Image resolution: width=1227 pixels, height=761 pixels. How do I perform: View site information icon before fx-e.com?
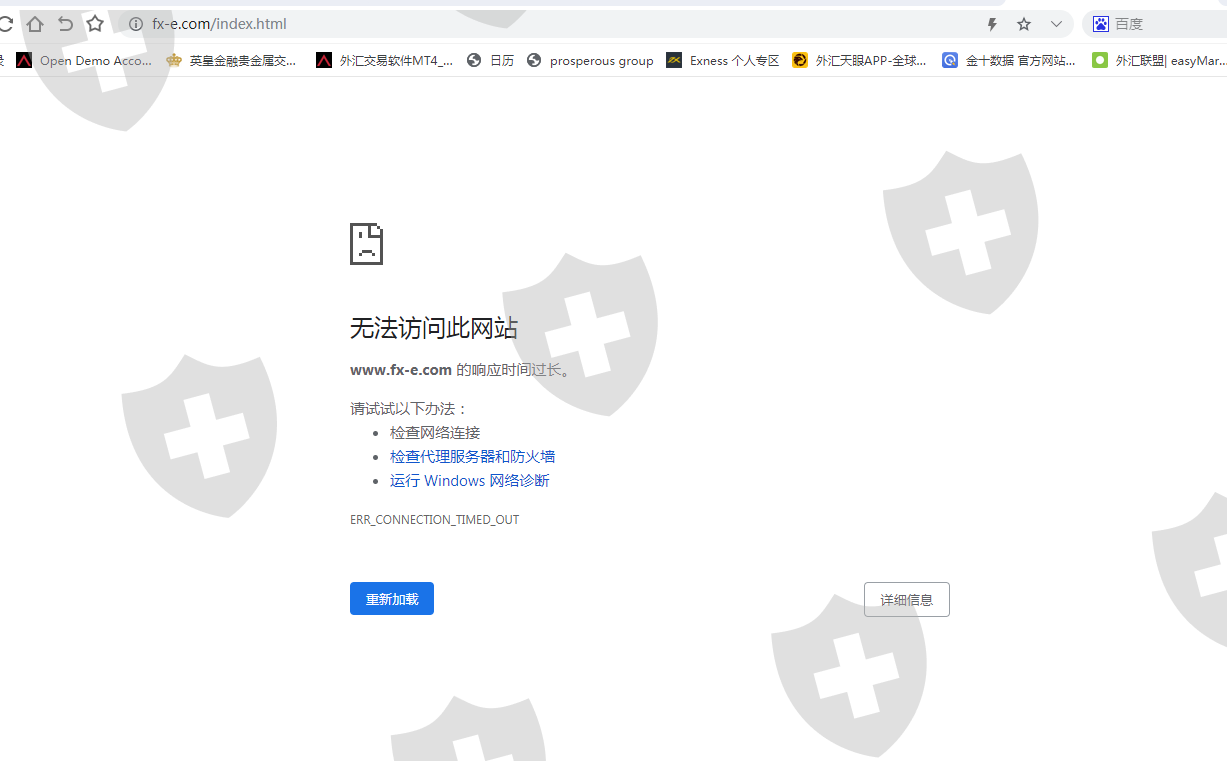136,24
